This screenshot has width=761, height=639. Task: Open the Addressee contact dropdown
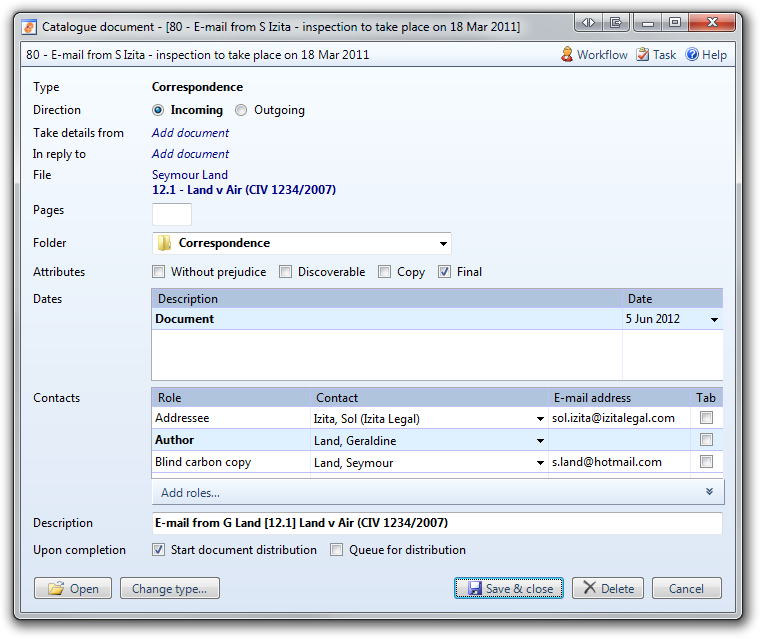pos(540,419)
